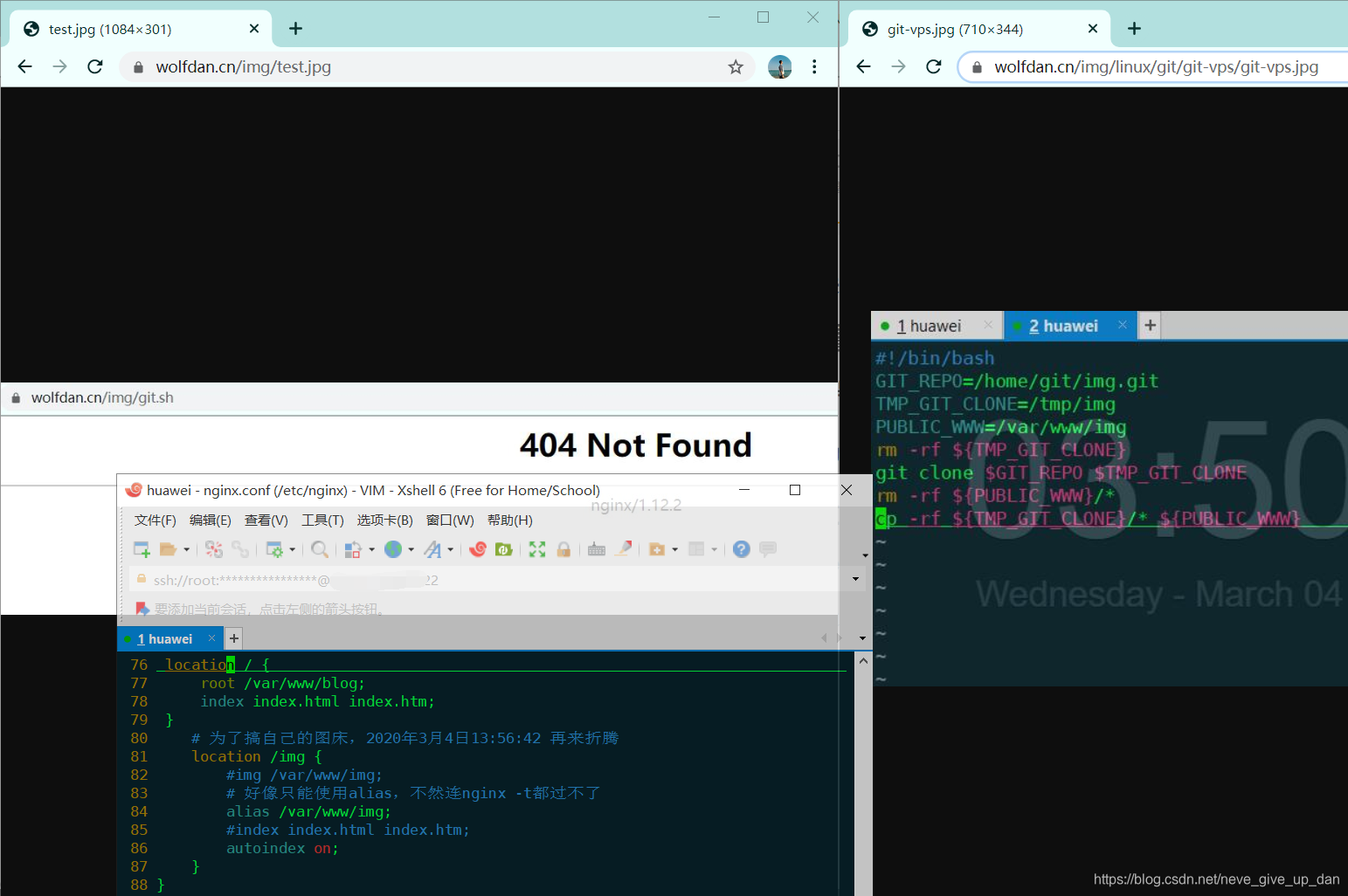The width and height of the screenshot is (1348, 896).
Task: Close the test.jpg browser tab
Action: (254, 29)
